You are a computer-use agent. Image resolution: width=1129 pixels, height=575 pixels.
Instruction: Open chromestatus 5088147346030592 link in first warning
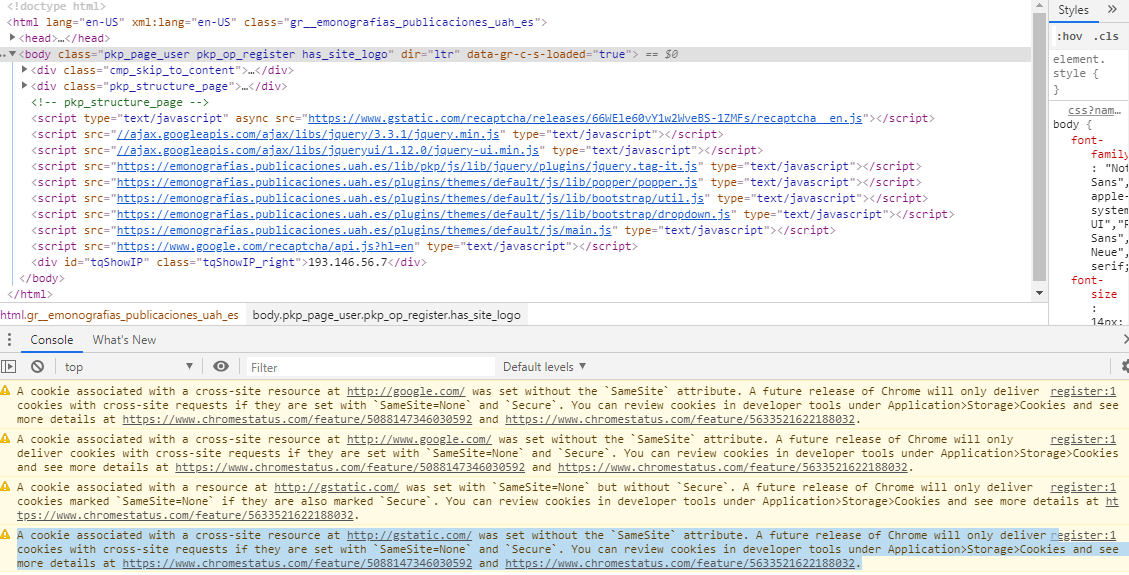(x=297, y=419)
